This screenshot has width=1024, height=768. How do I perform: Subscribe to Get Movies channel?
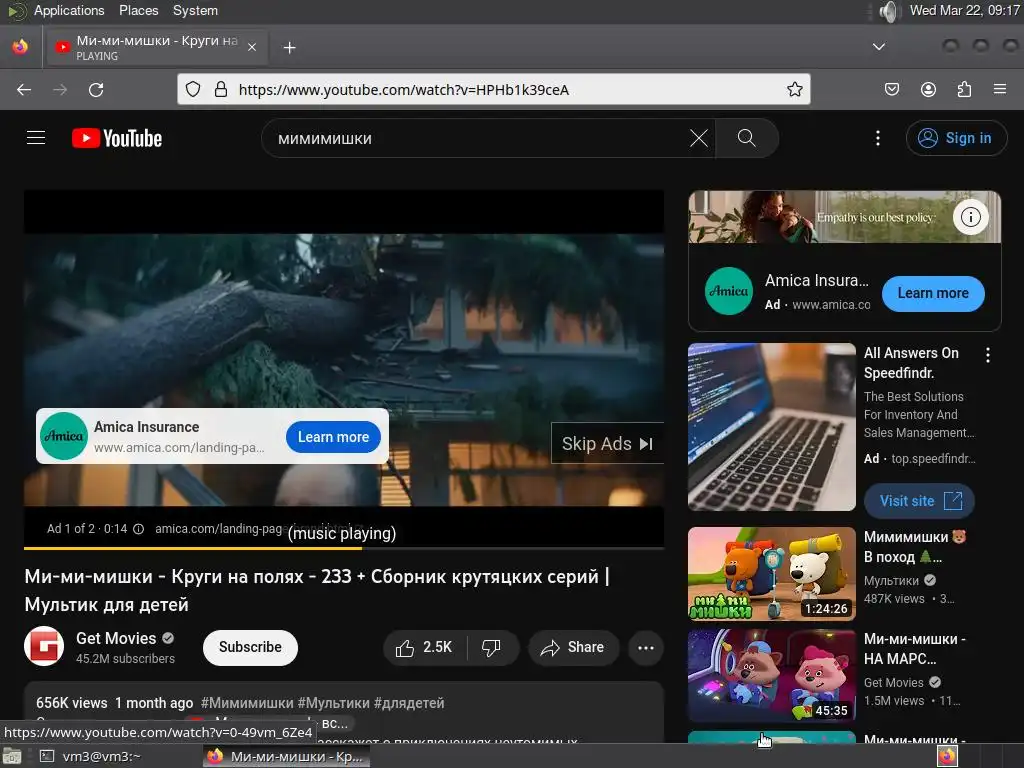[x=250, y=647]
